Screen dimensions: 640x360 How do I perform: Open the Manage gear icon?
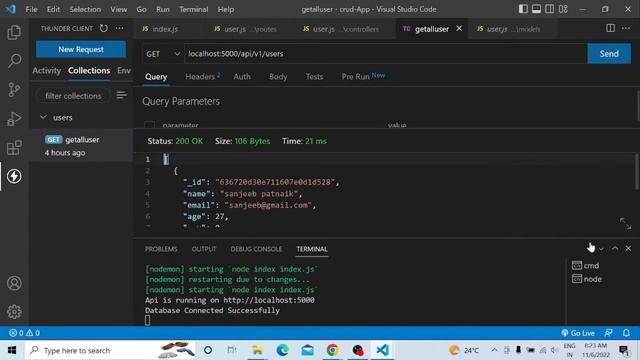click(x=14, y=312)
